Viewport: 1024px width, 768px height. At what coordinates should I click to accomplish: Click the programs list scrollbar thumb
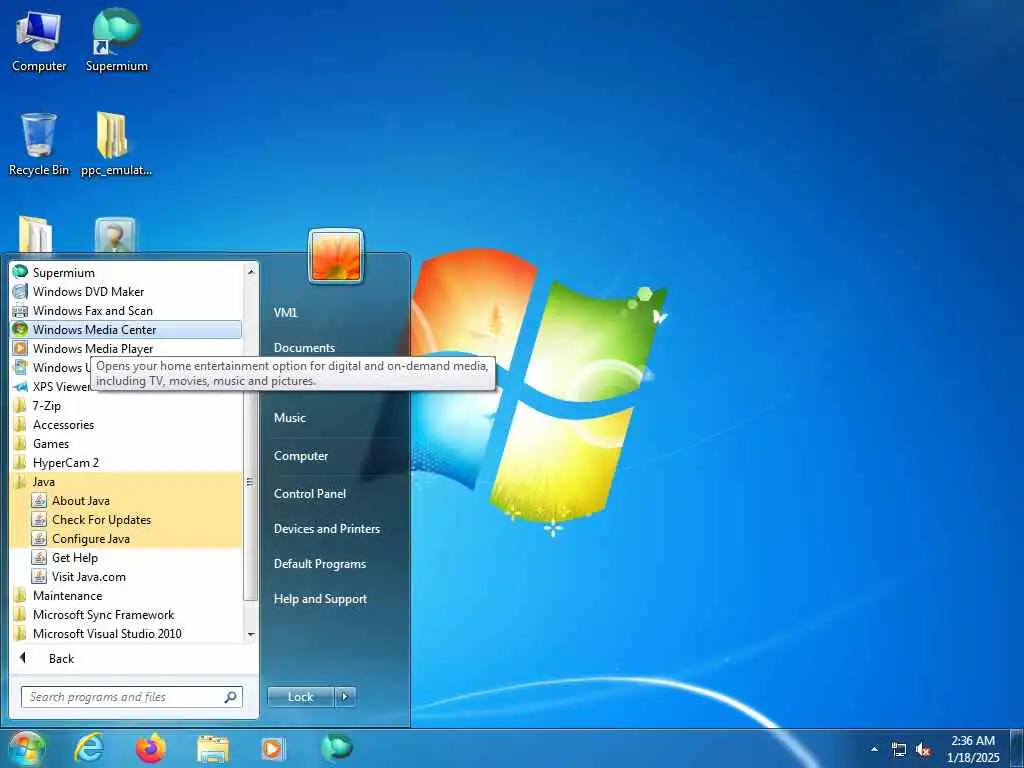(x=249, y=481)
